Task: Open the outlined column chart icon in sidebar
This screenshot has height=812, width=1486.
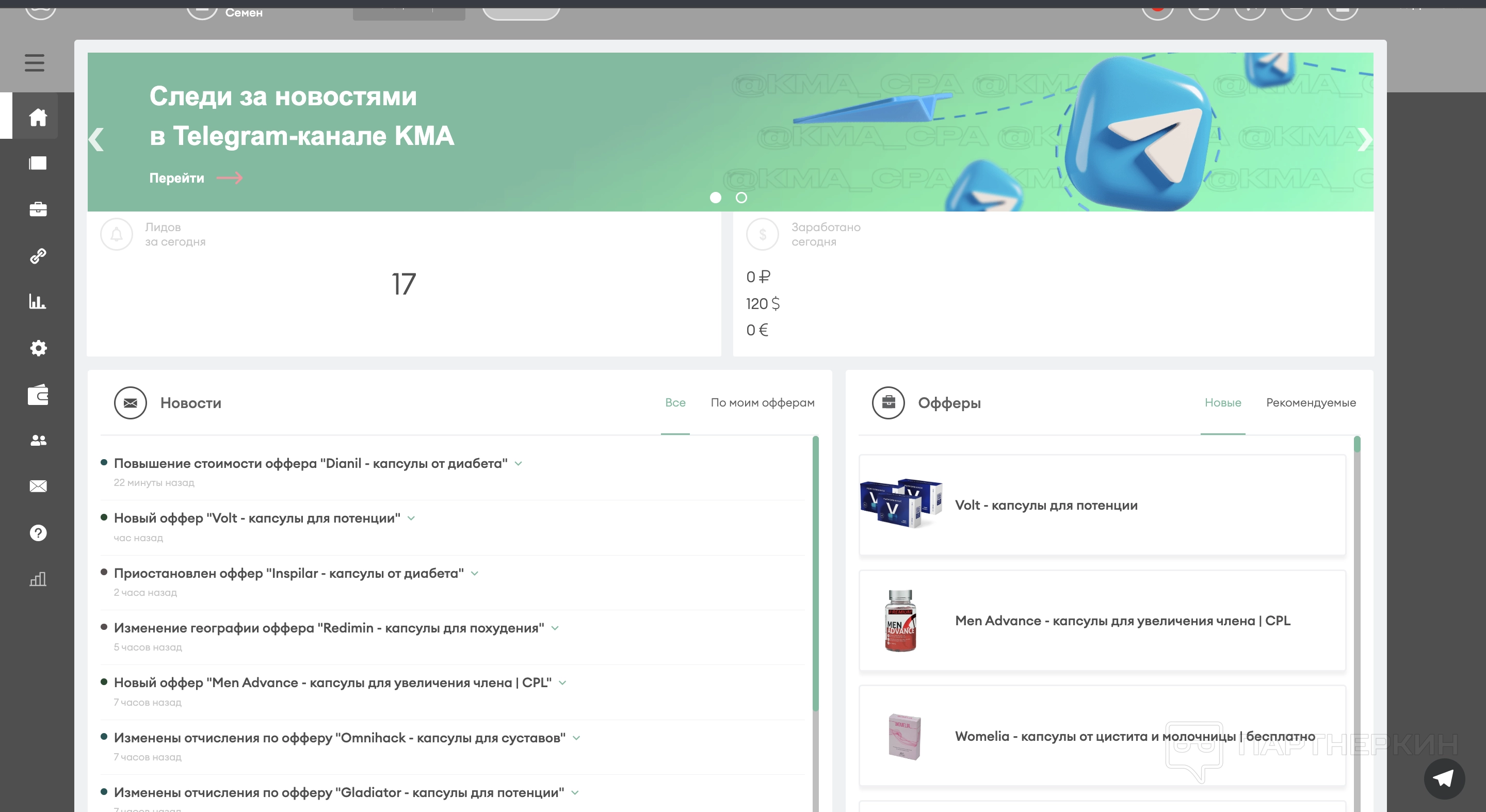Action: tap(38, 579)
